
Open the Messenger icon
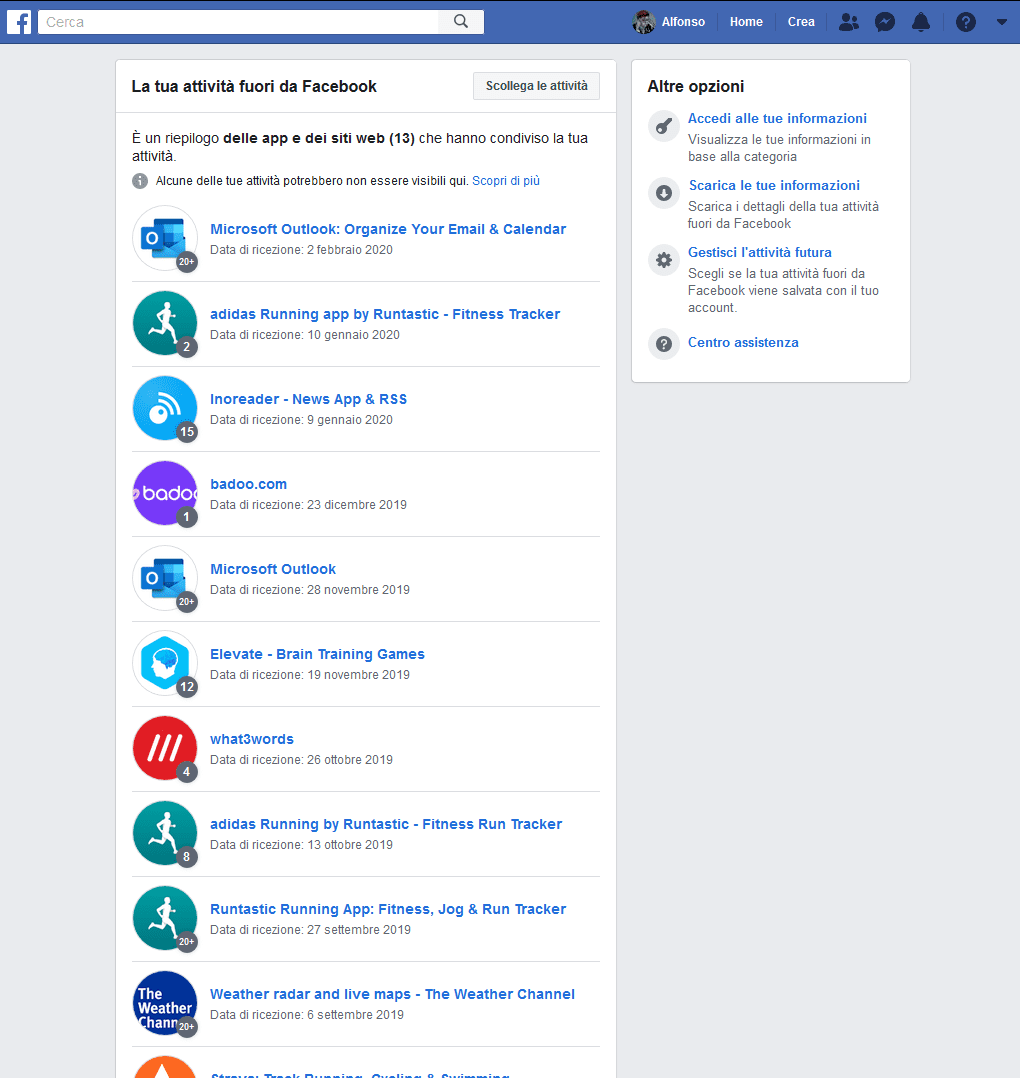click(884, 22)
